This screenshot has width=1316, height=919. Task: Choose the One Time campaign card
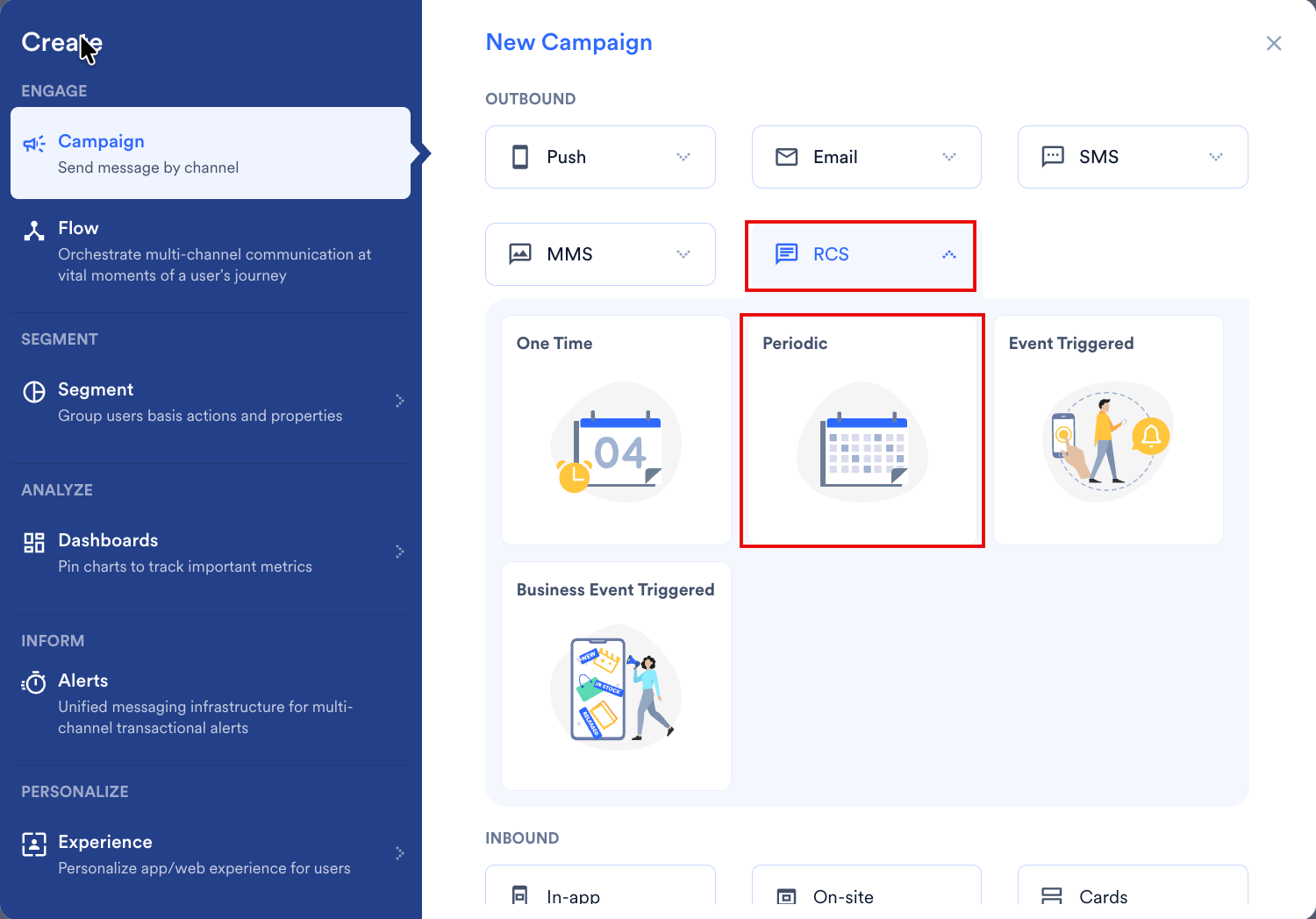point(616,430)
